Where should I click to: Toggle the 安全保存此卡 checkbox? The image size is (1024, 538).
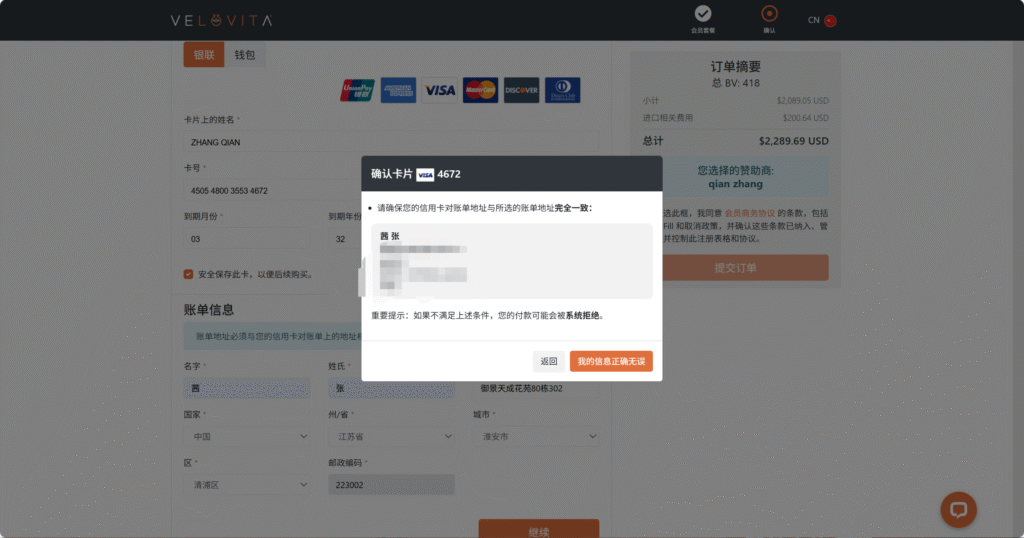point(188,274)
